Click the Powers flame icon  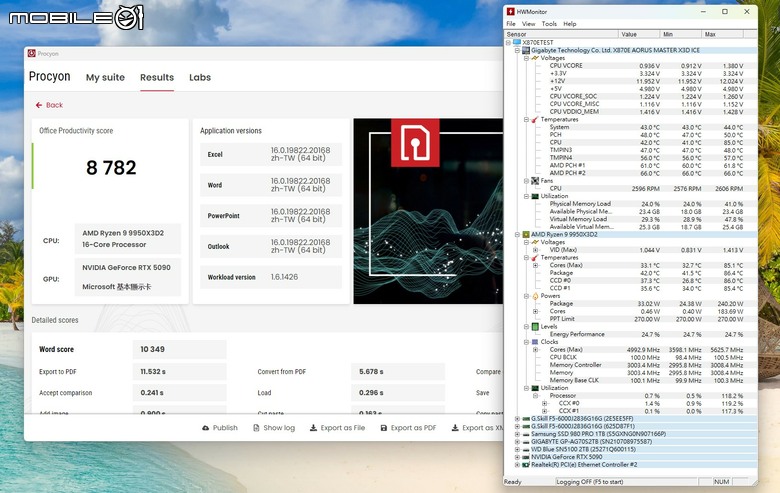tap(535, 296)
